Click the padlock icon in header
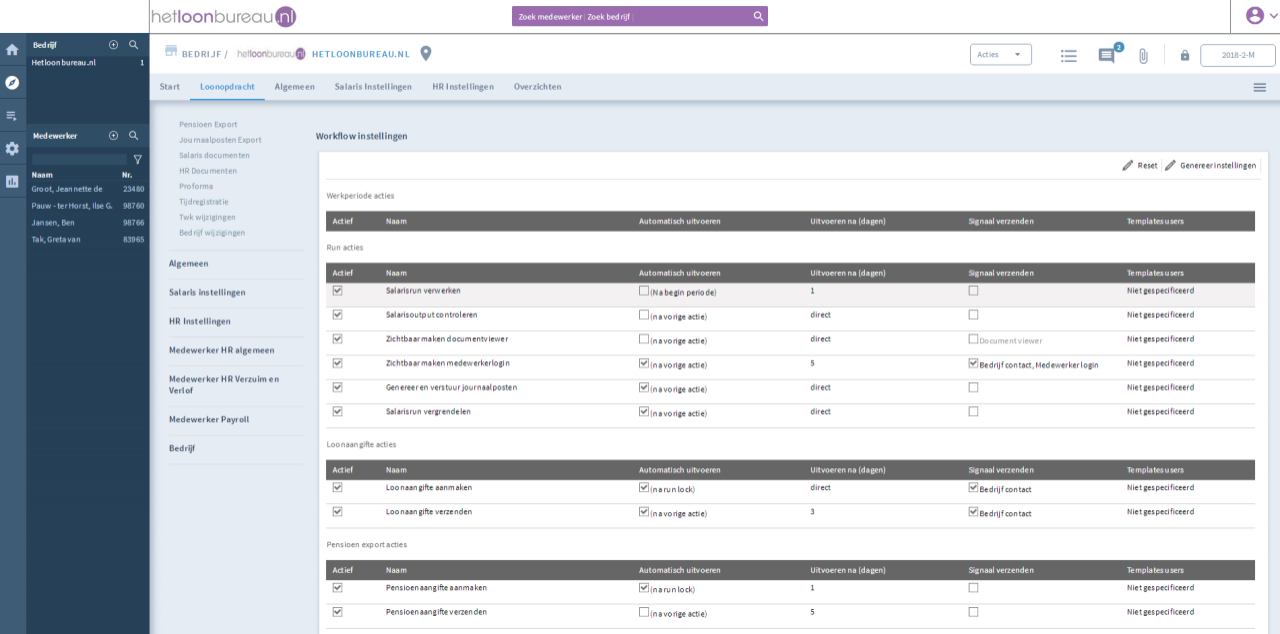Image resolution: width=1280 pixels, height=634 pixels. (1185, 56)
